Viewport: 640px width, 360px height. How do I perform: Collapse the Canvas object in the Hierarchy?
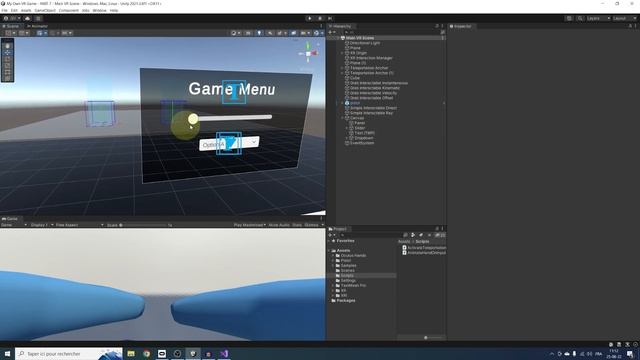pos(342,118)
